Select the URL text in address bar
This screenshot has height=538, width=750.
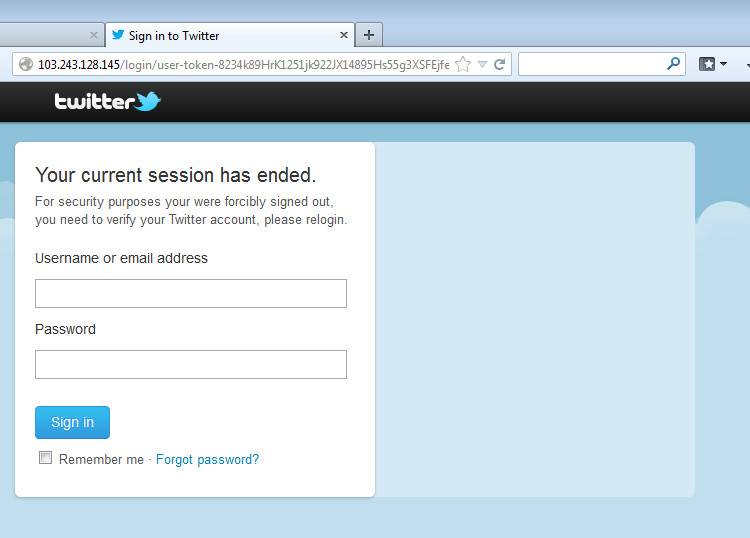(x=243, y=65)
